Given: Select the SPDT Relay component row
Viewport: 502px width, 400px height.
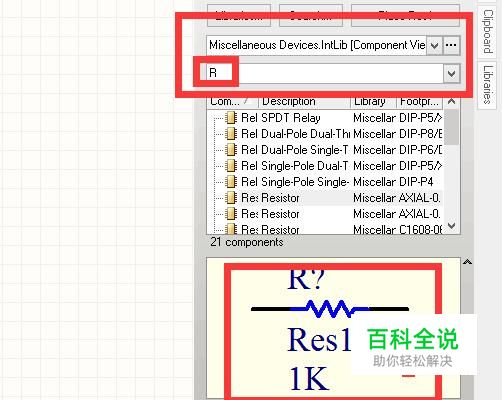Looking at the screenshot, I should pyautogui.click(x=325, y=118).
